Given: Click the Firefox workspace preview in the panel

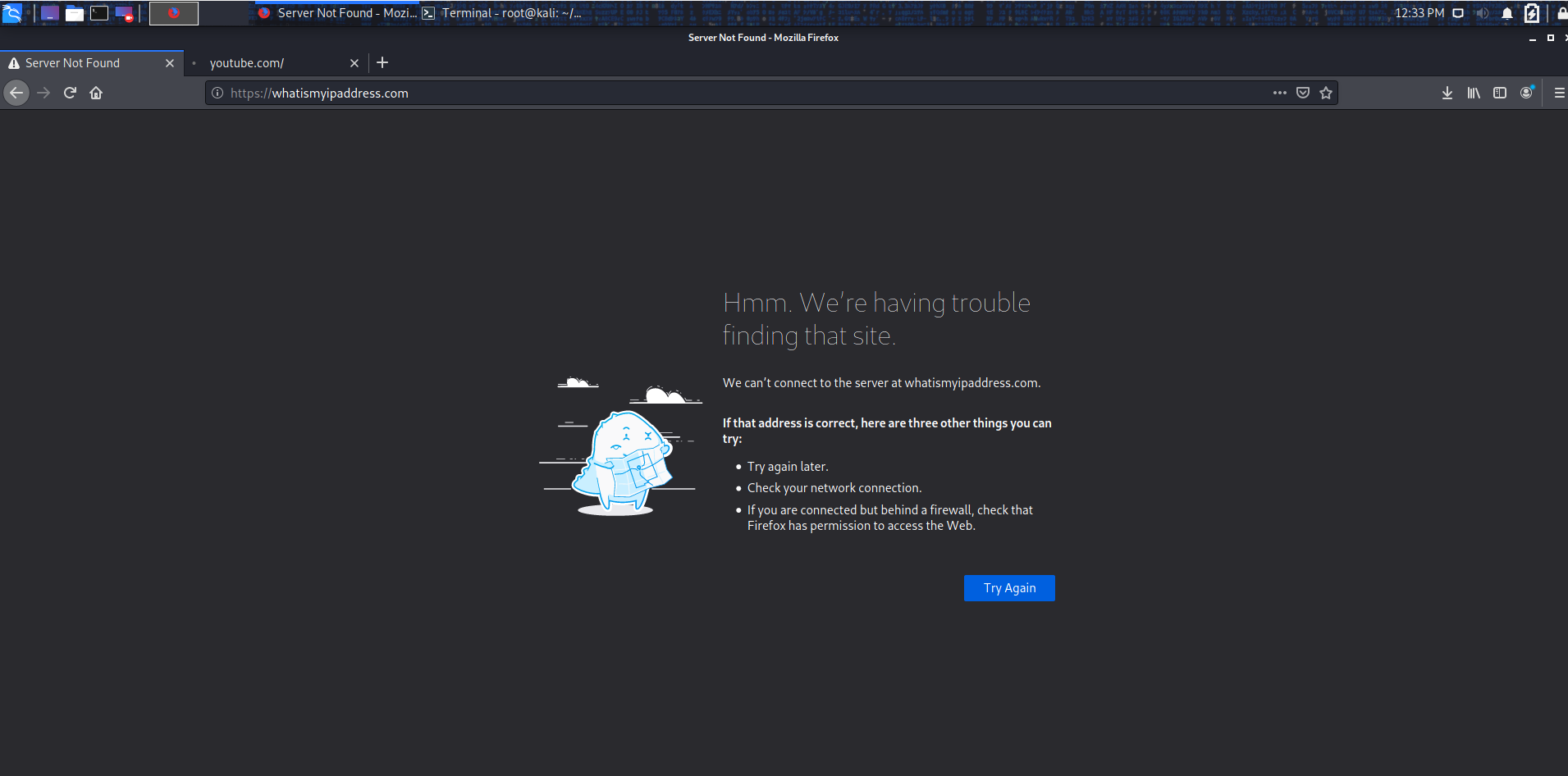Looking at the screenshot, I should coord(174,13).
